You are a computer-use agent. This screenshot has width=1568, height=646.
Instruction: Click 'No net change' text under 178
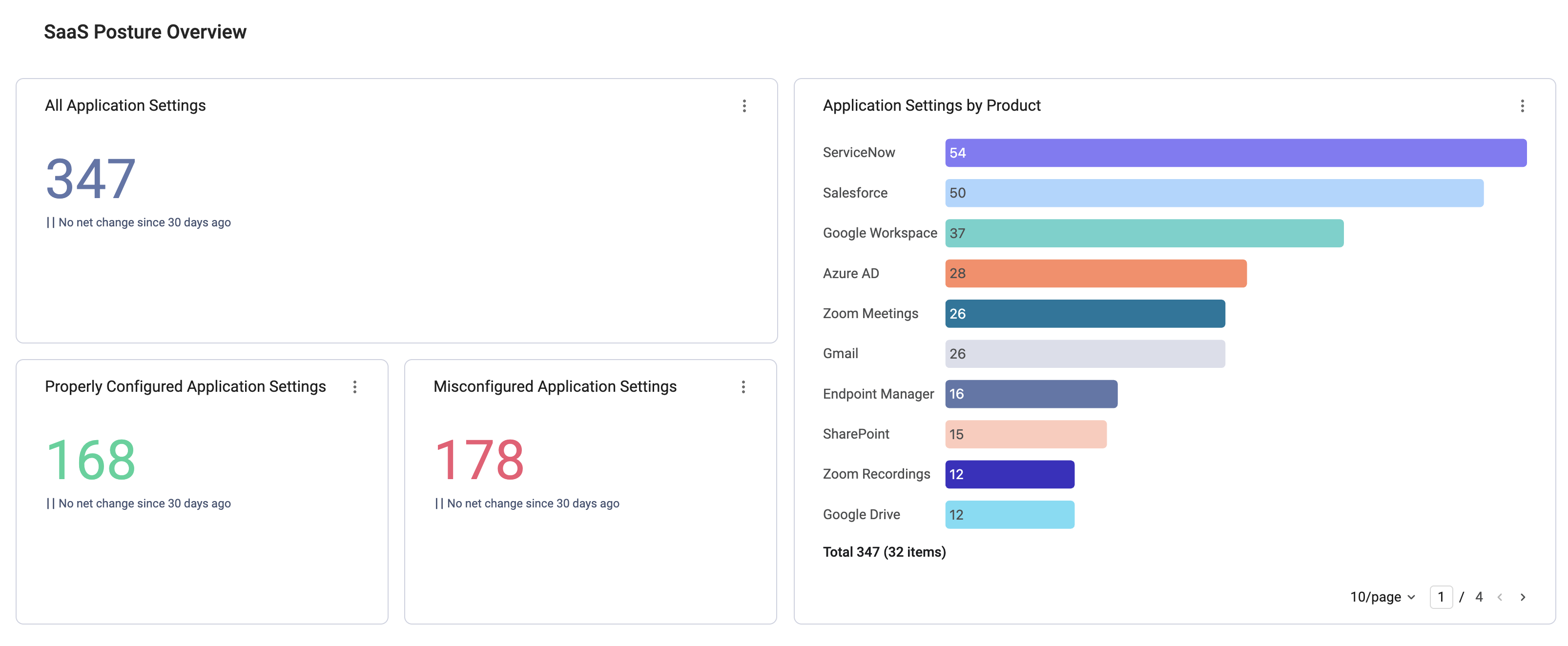(533, 504)
